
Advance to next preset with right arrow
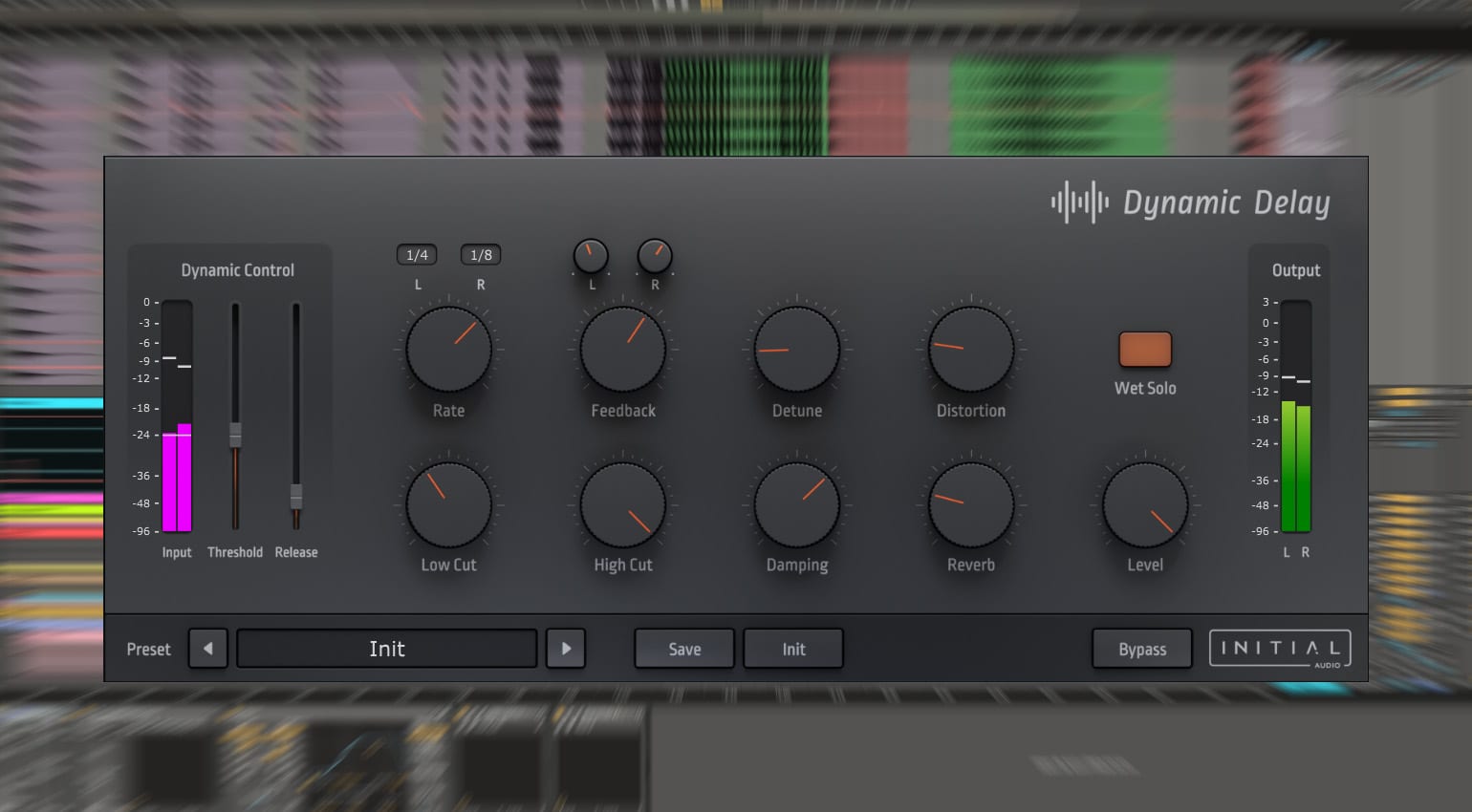click(x=566, y=649)
